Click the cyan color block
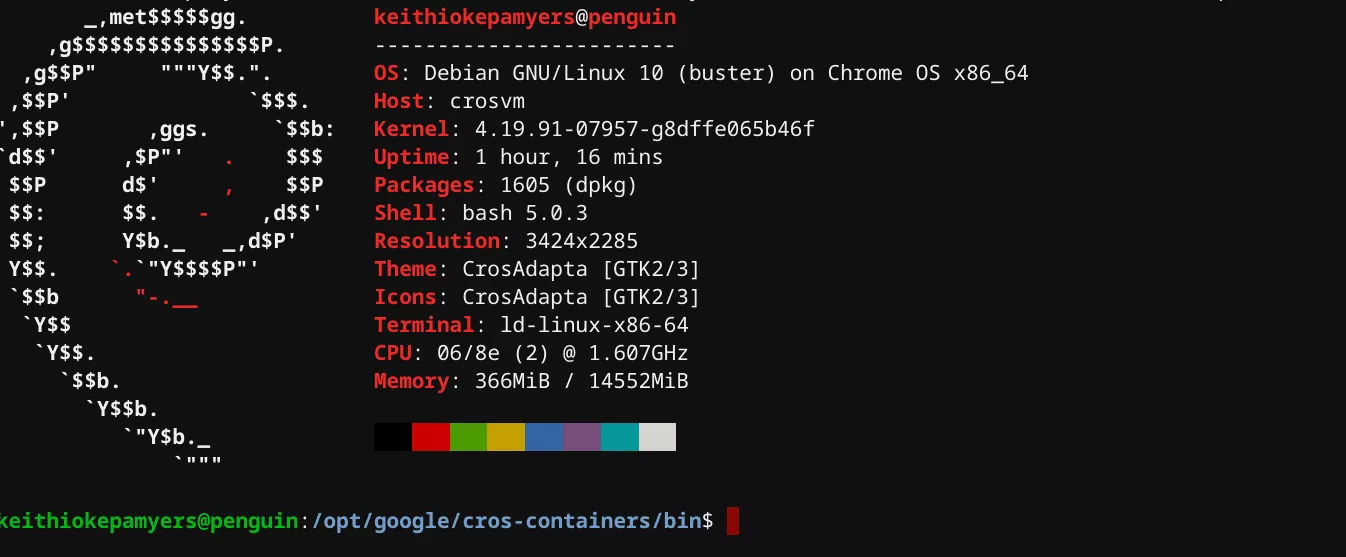 coord(620,437)
